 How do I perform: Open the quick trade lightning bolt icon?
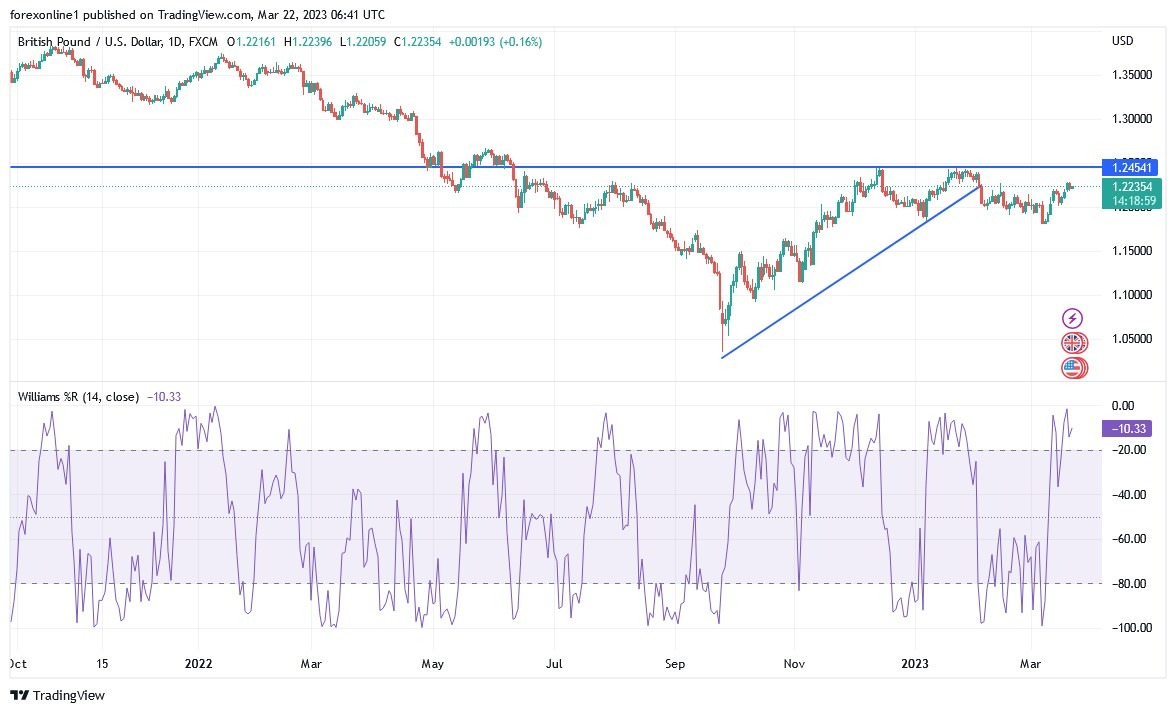click(x=1072, y=318)
